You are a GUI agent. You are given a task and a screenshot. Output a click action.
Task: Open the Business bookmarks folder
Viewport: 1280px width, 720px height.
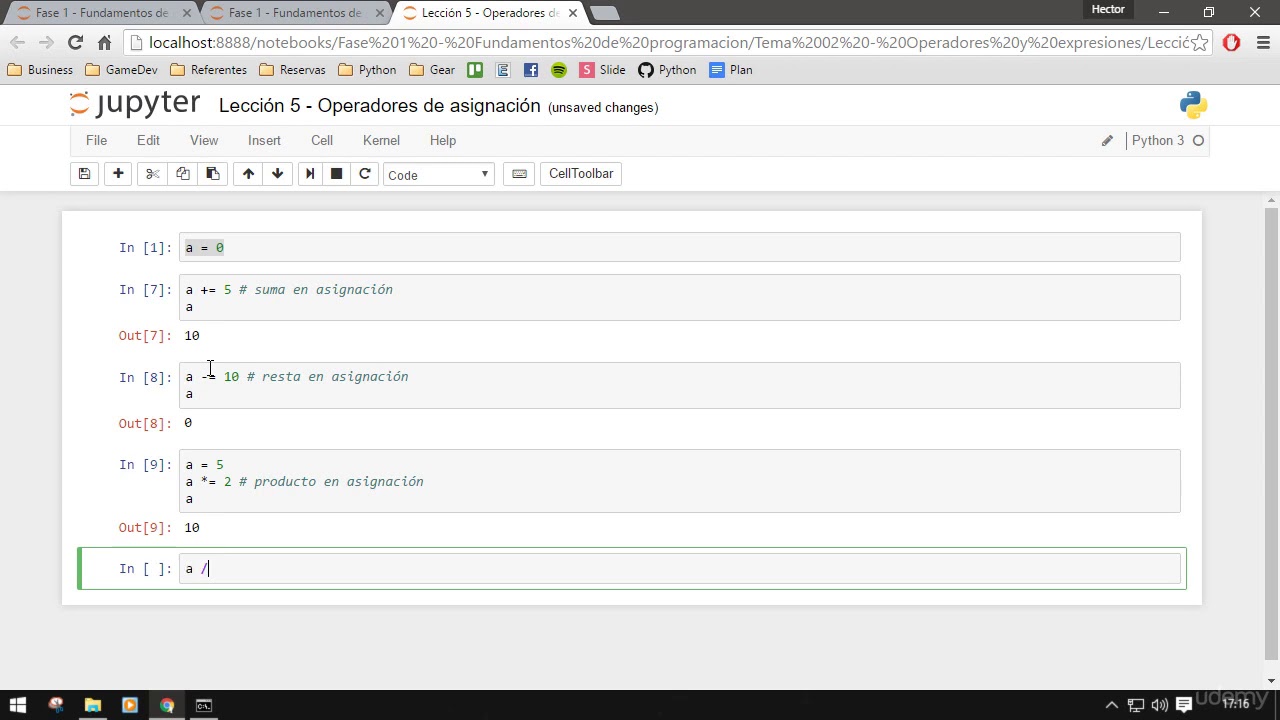point(39,70)
